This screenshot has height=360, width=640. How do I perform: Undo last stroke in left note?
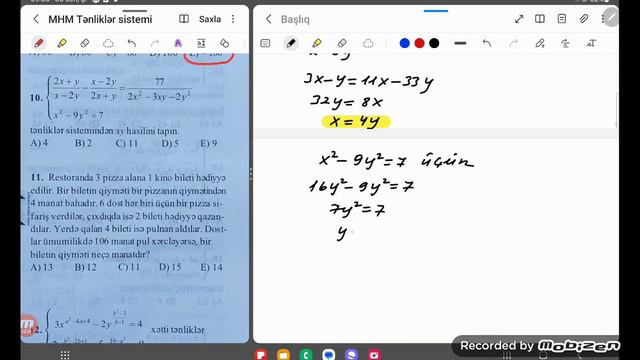[131, 43]
